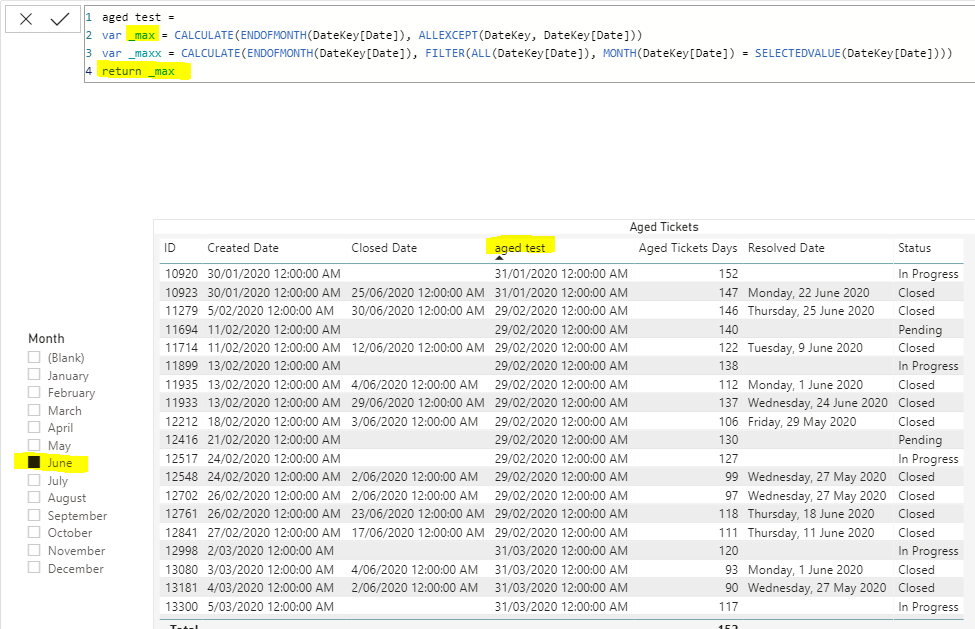Viewport: 975px width, 629px height.
Task: Click Resolved Date Tuesday, 9 June 2020
Action: 805,348
